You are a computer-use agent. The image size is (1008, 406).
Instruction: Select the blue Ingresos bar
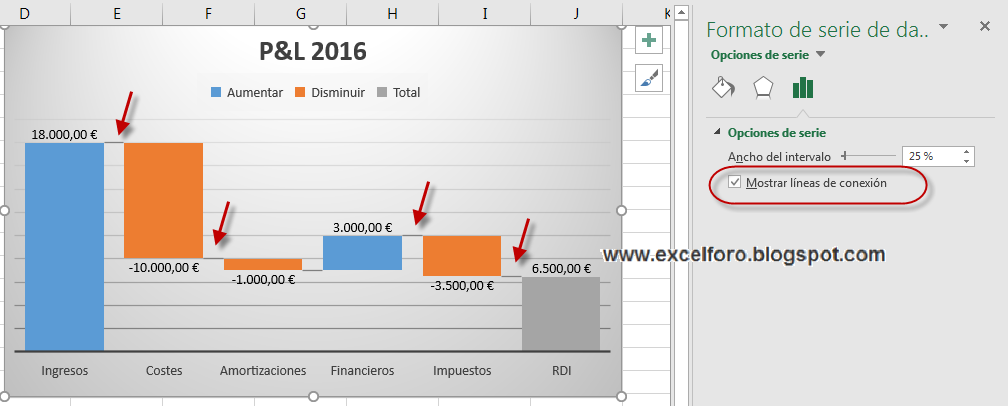coord(64,247)
